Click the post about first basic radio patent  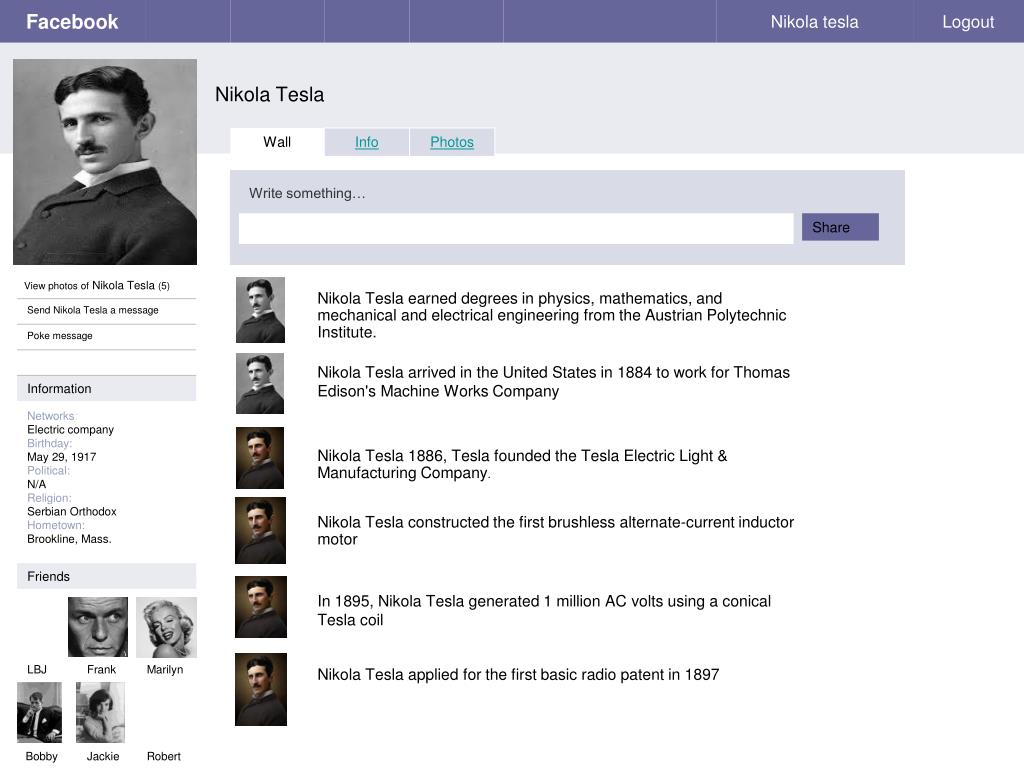pyautogui.click(x=518, y=675)
